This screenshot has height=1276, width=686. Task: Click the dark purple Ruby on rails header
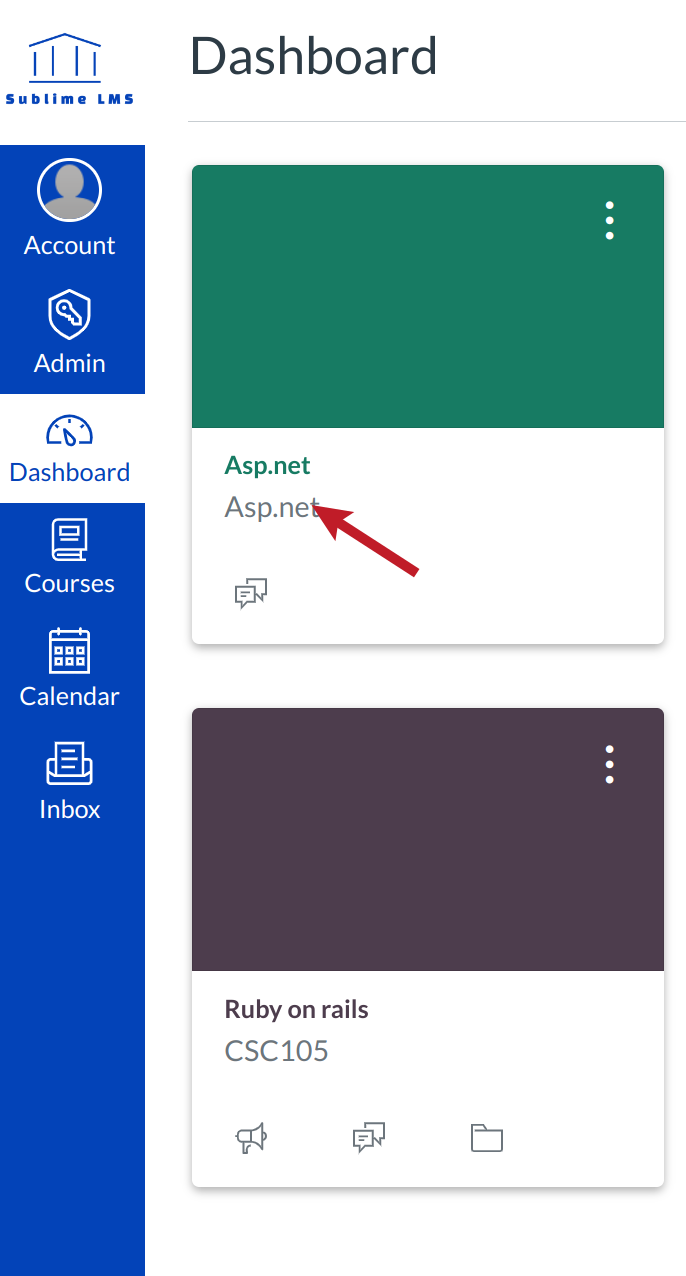(x=400, y=850)
